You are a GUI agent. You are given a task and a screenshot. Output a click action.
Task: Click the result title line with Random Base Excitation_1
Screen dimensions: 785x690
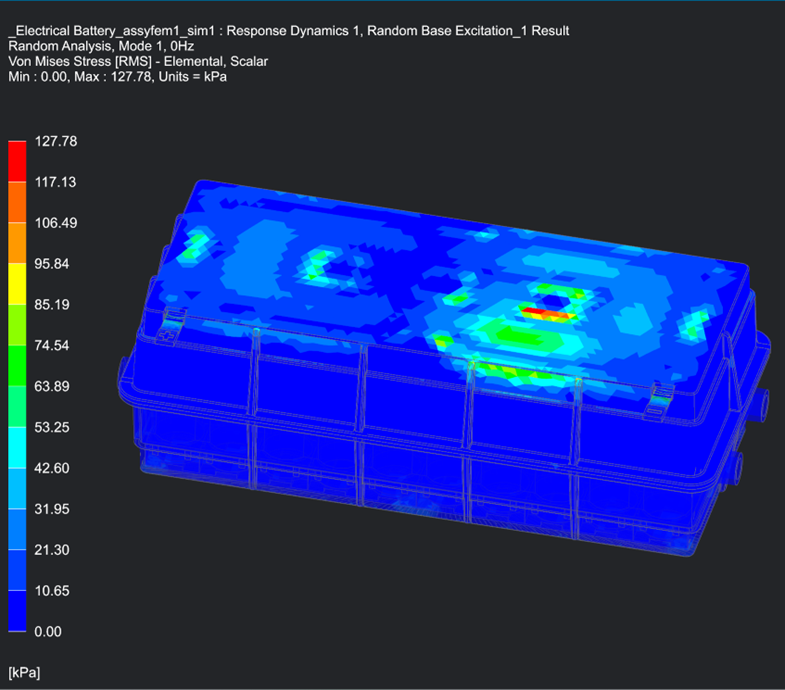tap(288, 31)
